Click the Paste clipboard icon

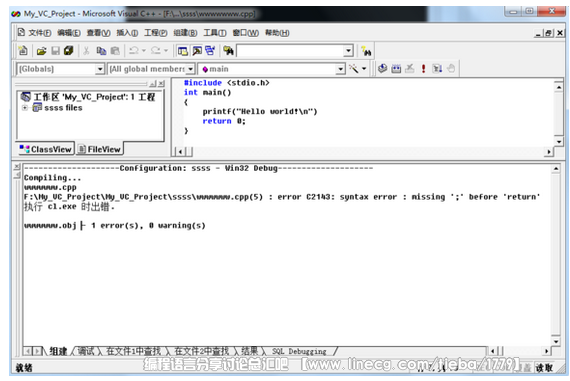tap(115, 51)
